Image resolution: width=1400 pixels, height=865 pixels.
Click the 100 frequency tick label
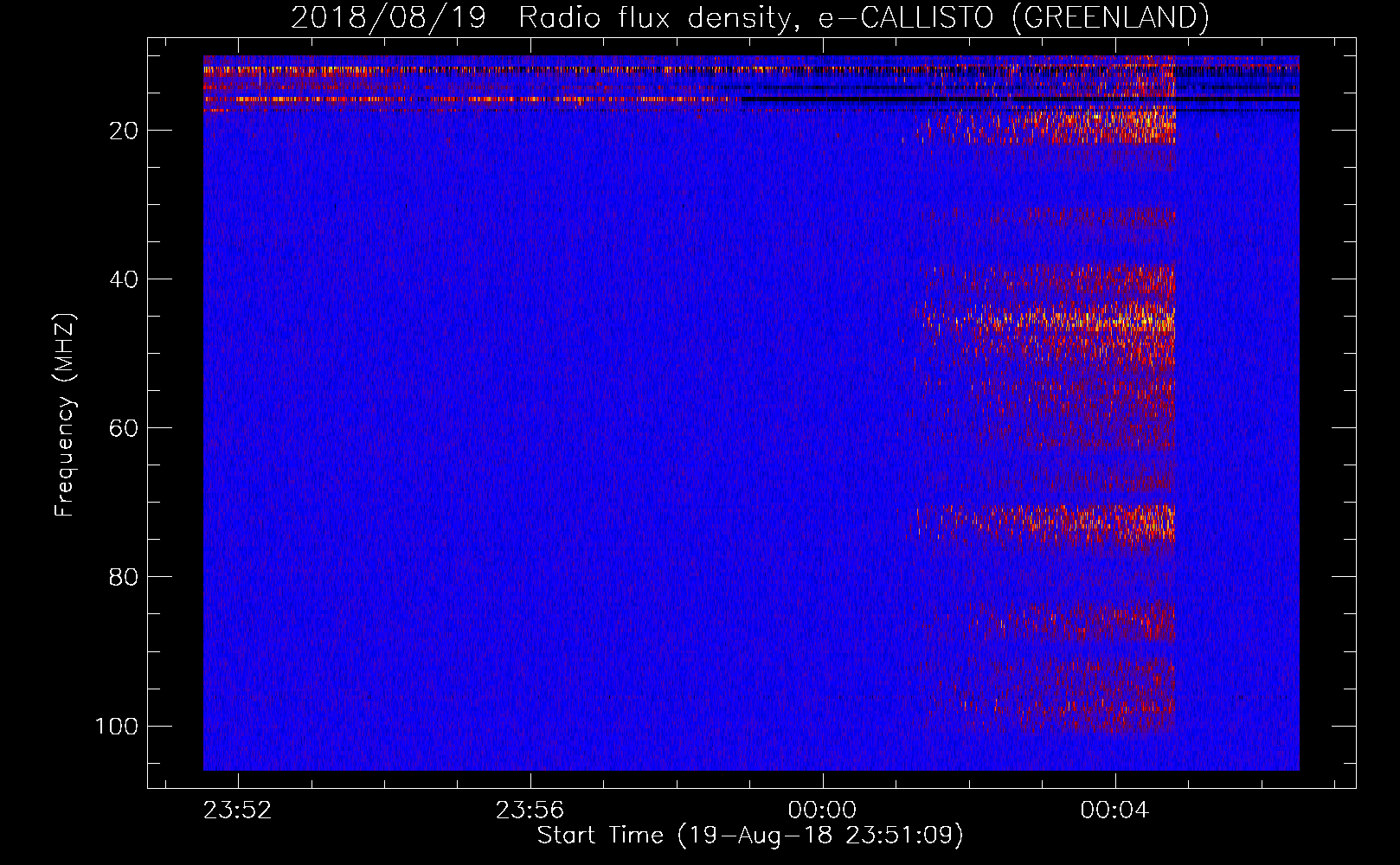tap(117, 726)
